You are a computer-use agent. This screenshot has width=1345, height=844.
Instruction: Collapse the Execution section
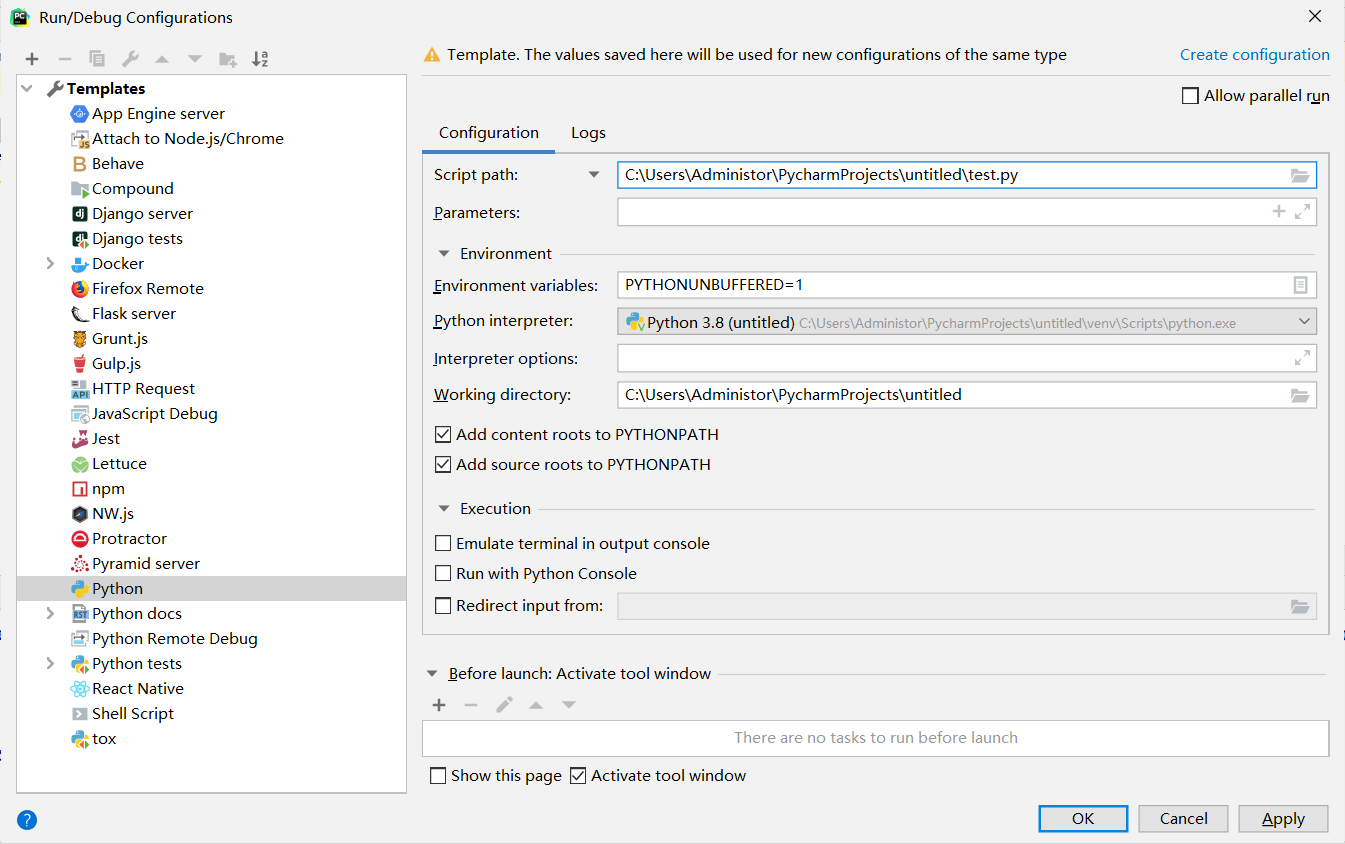[444, 509]
